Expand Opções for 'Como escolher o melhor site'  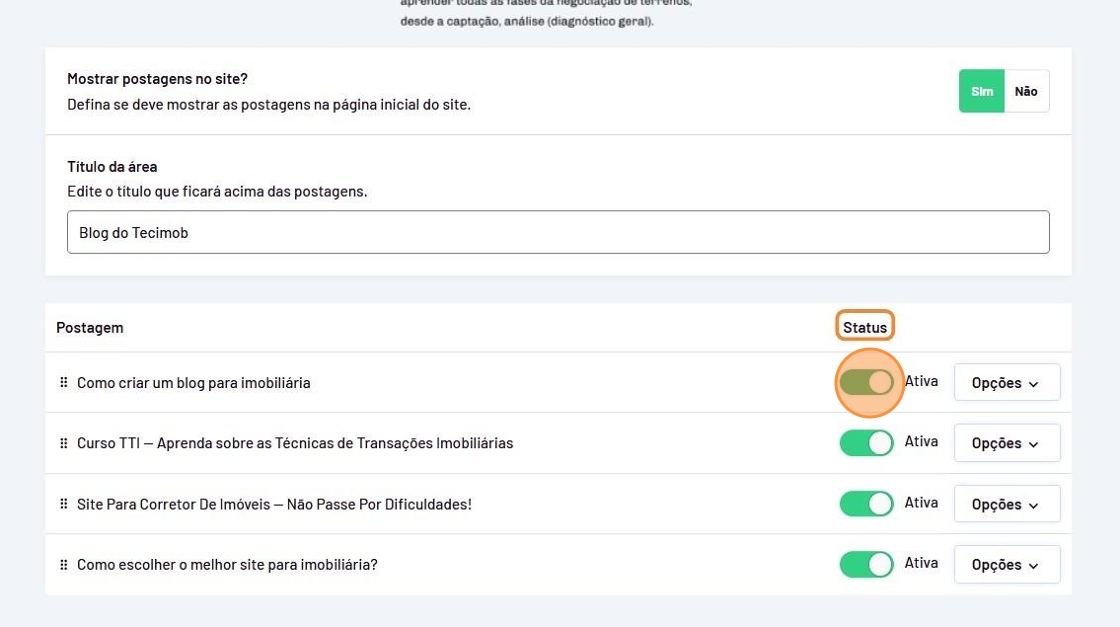pos(1006,565)
